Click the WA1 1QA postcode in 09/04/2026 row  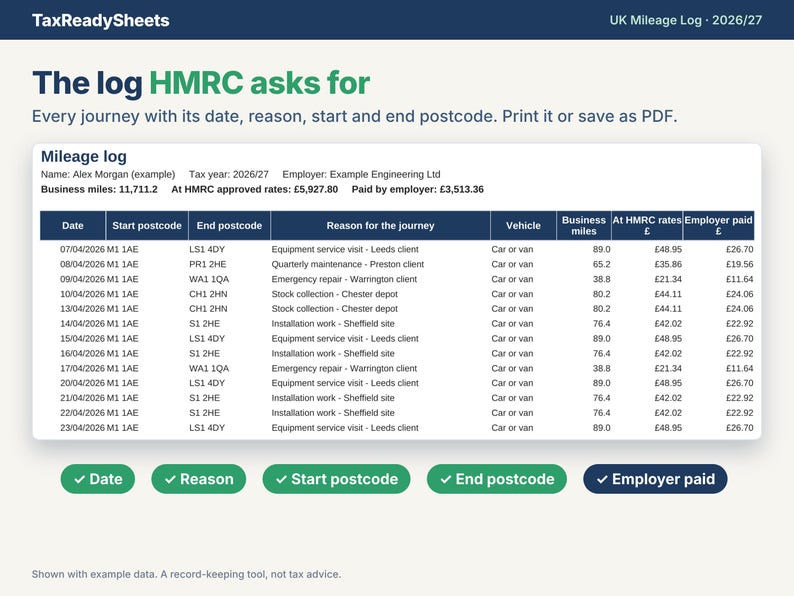(209, 279)
